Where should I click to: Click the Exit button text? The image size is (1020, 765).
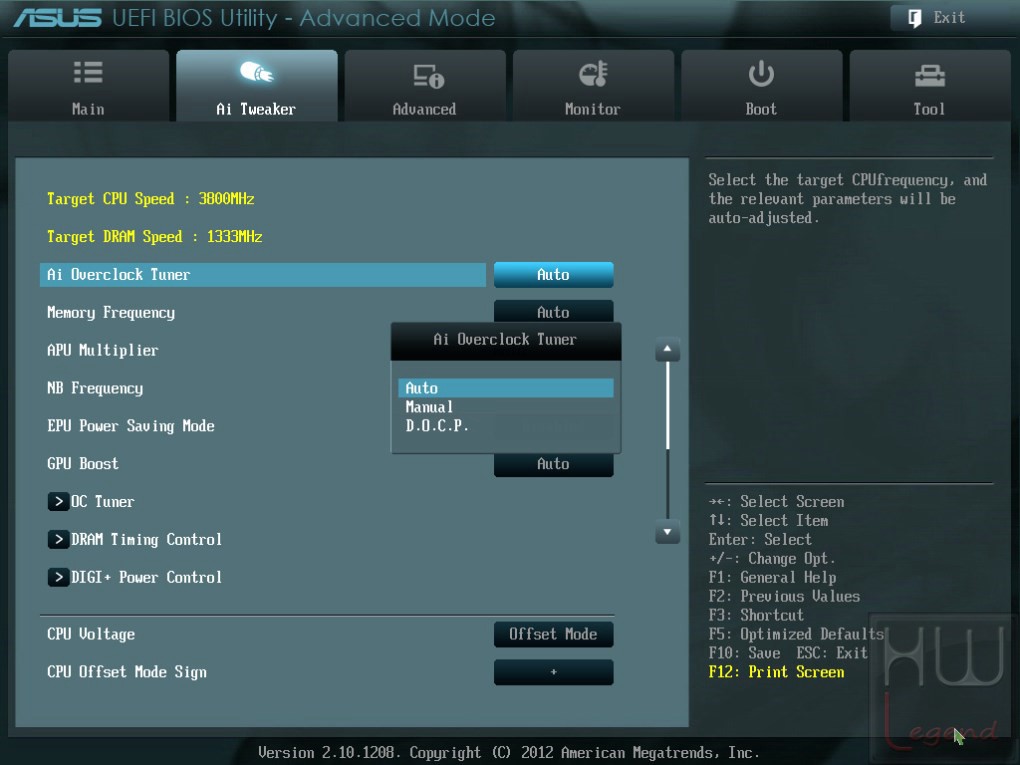click(x=949, y=18)
